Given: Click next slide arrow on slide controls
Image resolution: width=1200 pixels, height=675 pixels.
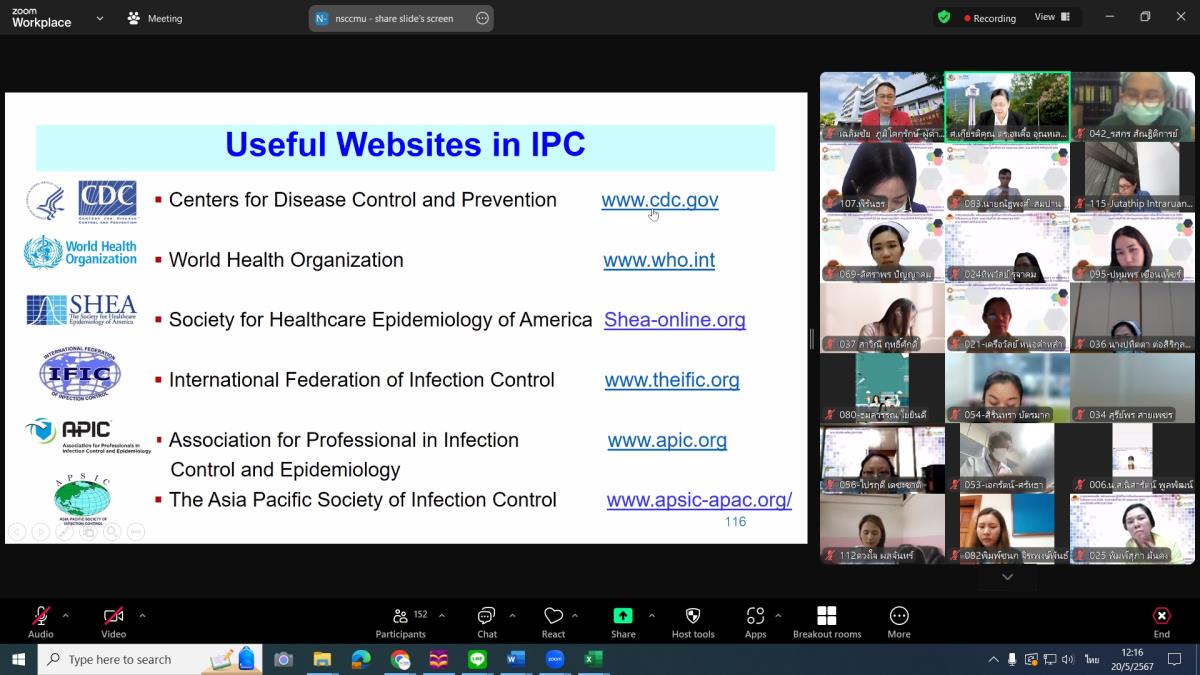Looking at the screenshot, I should click(40, 532).
